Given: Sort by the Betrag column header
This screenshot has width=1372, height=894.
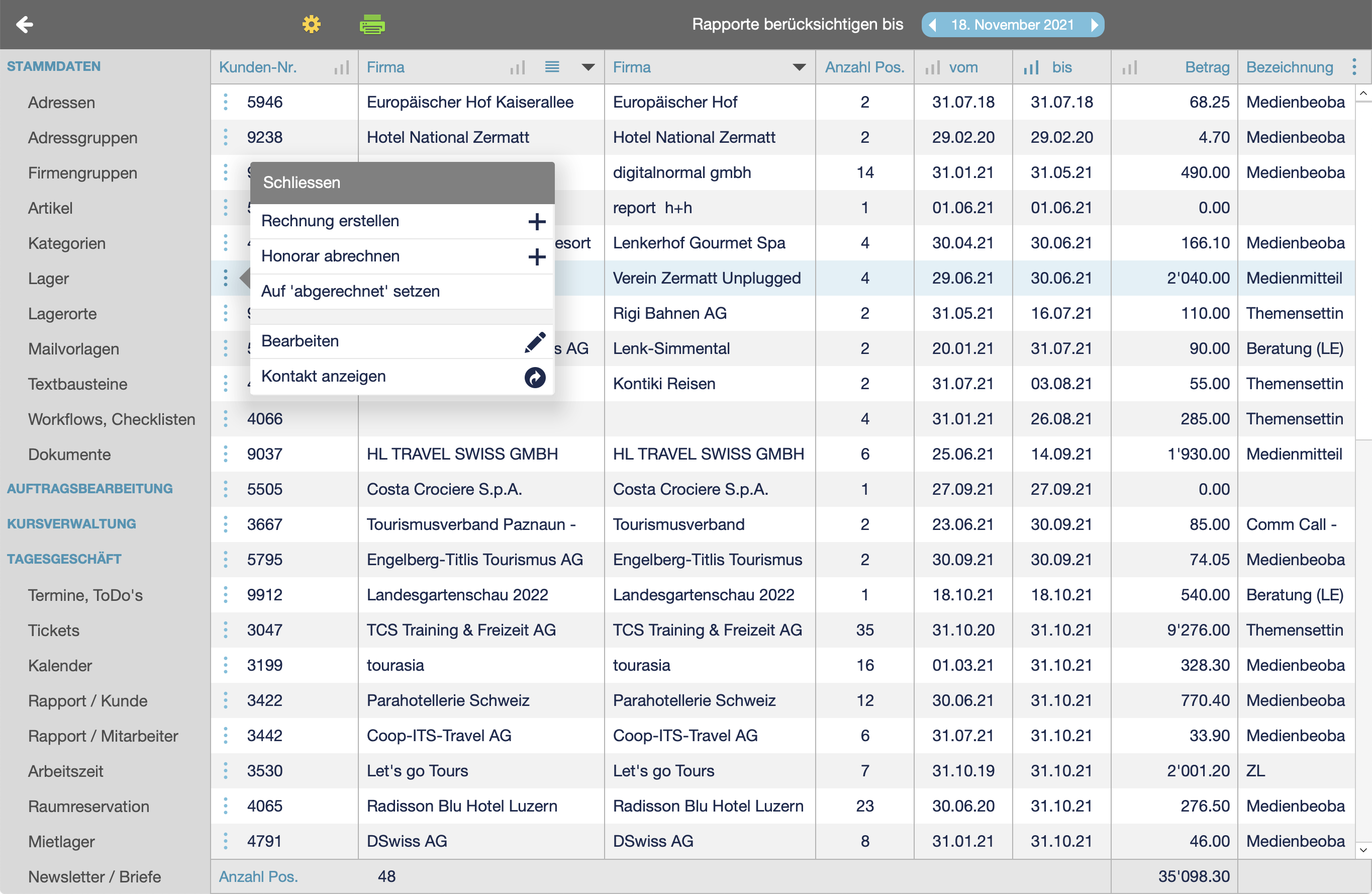Looking at the screenshot, I should click(1207, 67).
